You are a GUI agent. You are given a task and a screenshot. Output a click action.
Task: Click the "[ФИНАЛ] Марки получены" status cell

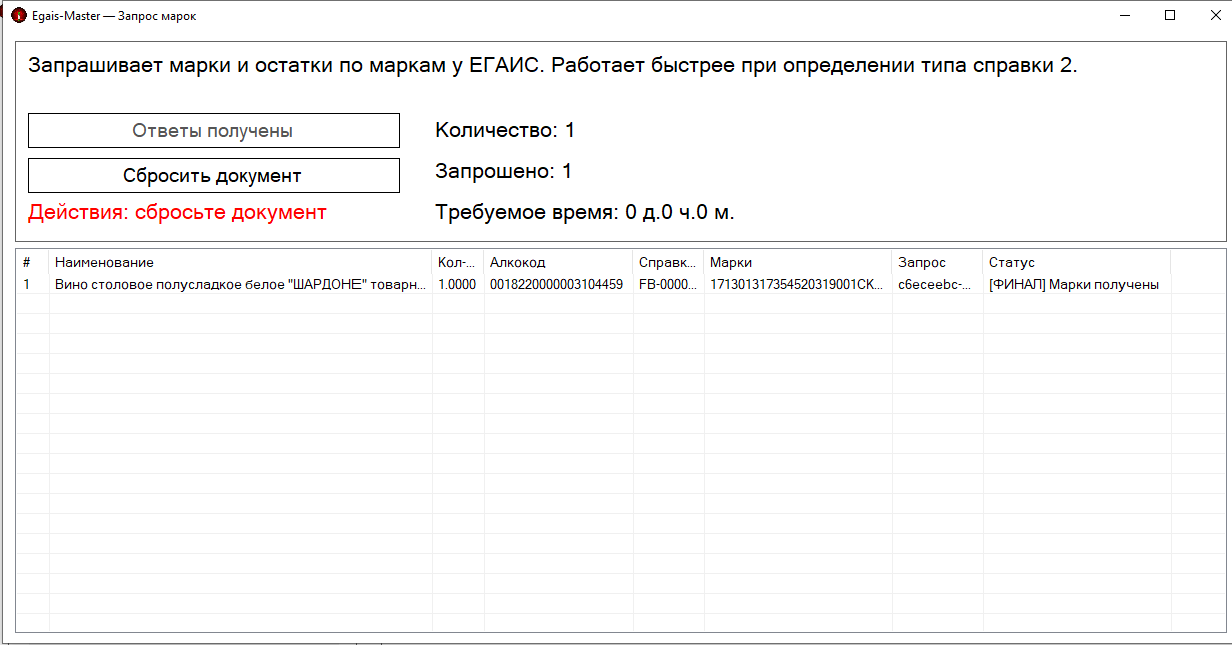pos(1073,284)
